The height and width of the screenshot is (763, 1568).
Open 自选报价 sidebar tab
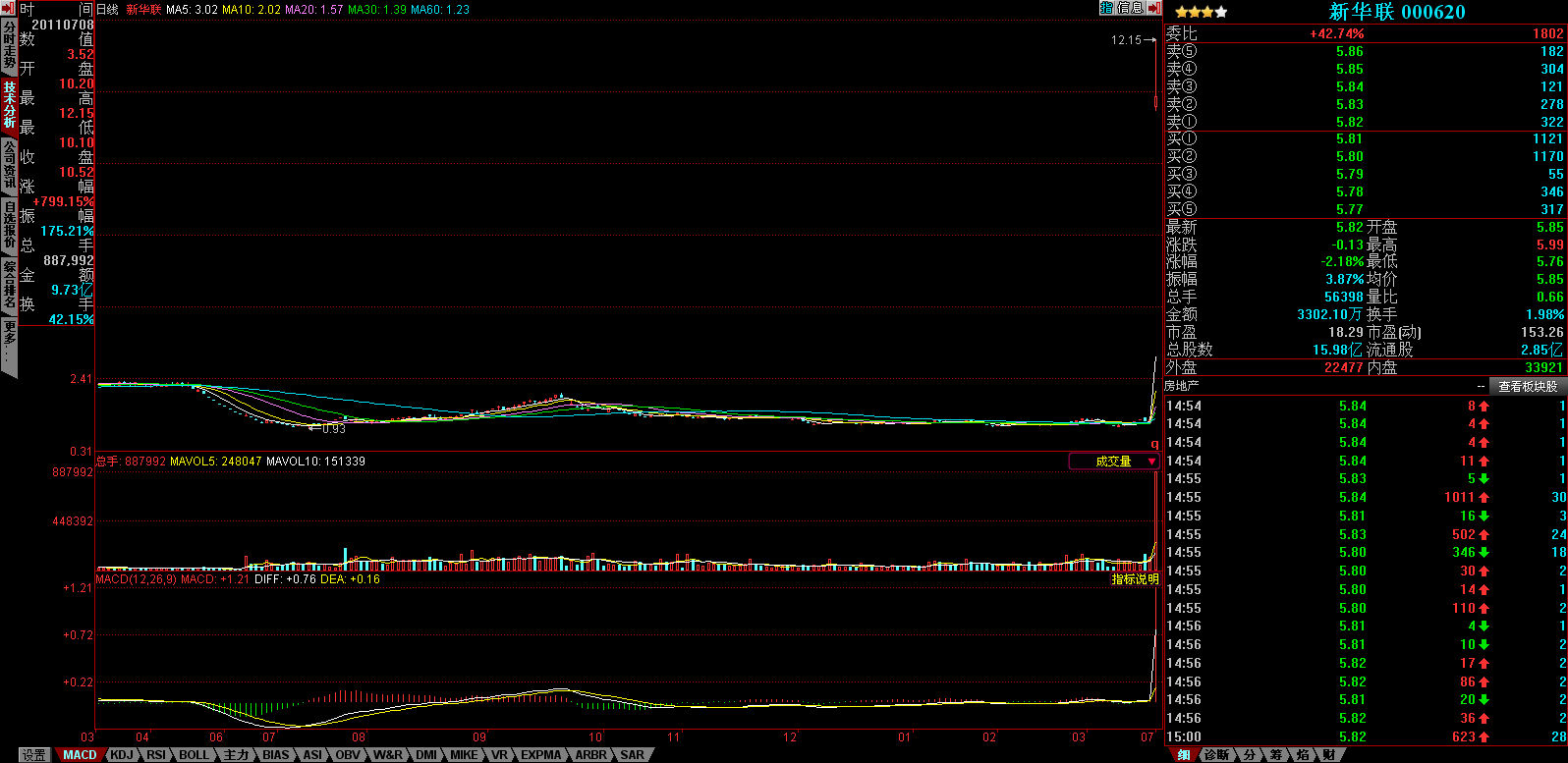click(x=9, y=224)
